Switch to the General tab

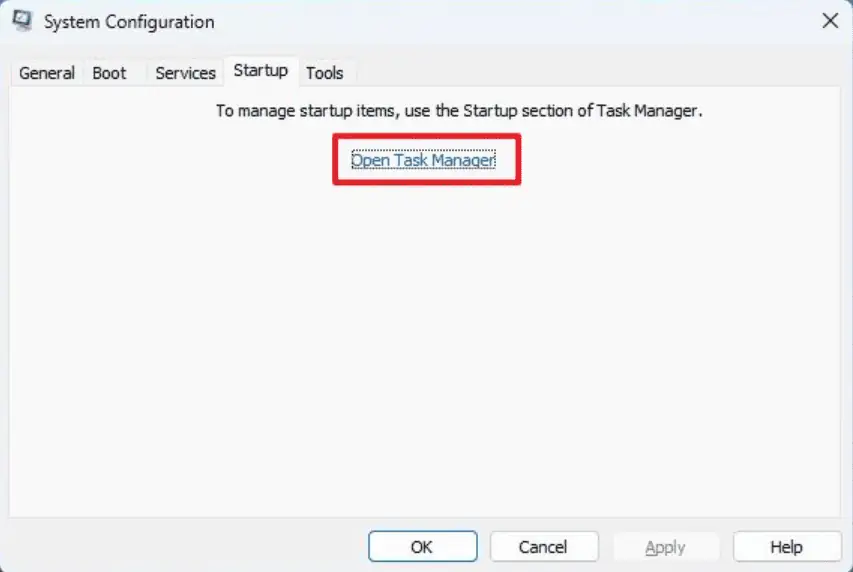pyautogui.click(x=47, y=72)
